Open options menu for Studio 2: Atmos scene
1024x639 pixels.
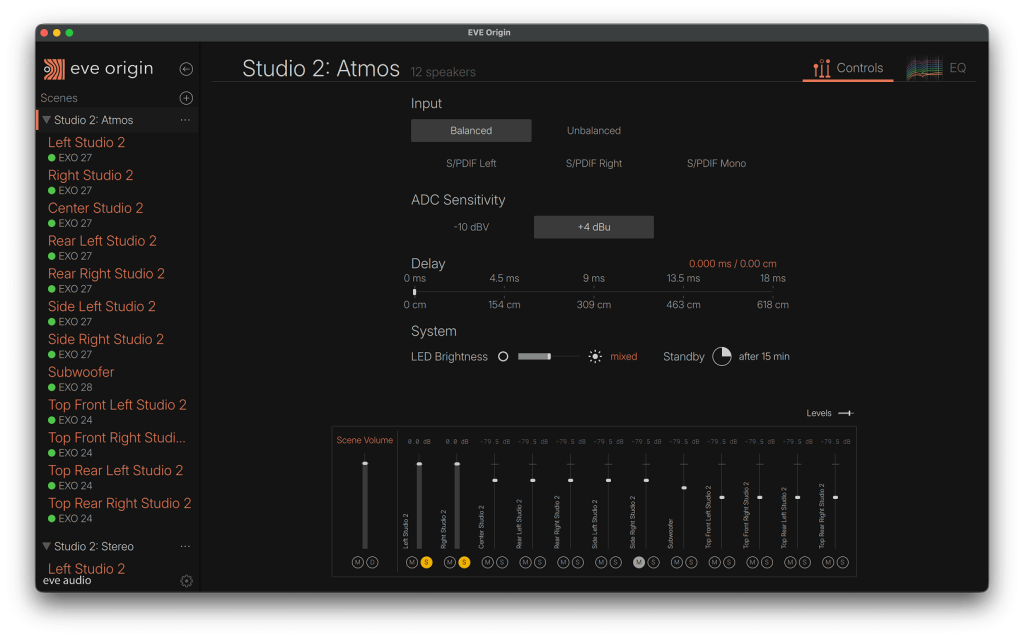point(185,120)
